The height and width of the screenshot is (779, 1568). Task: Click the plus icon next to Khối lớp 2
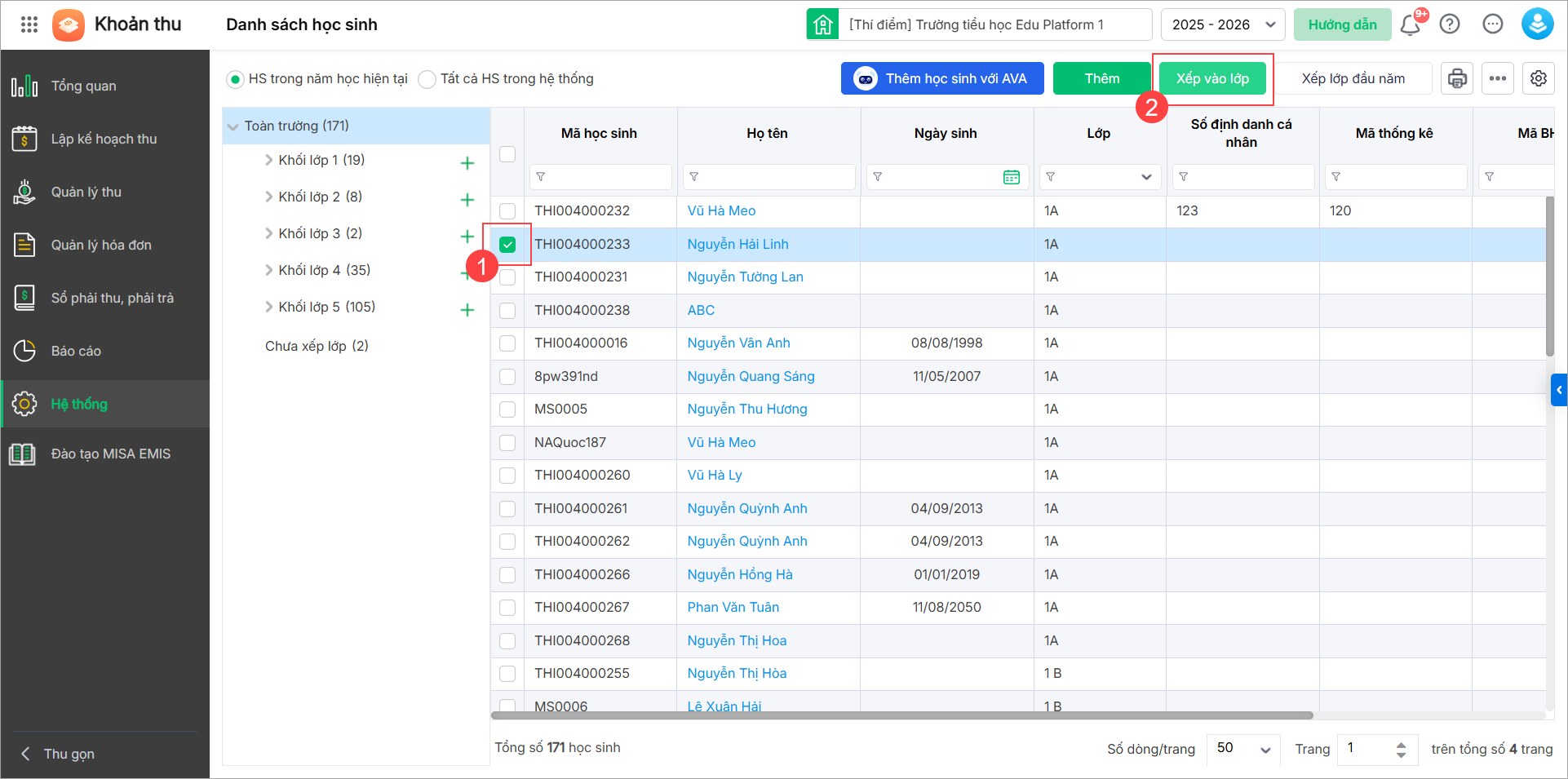coord(467,200)
